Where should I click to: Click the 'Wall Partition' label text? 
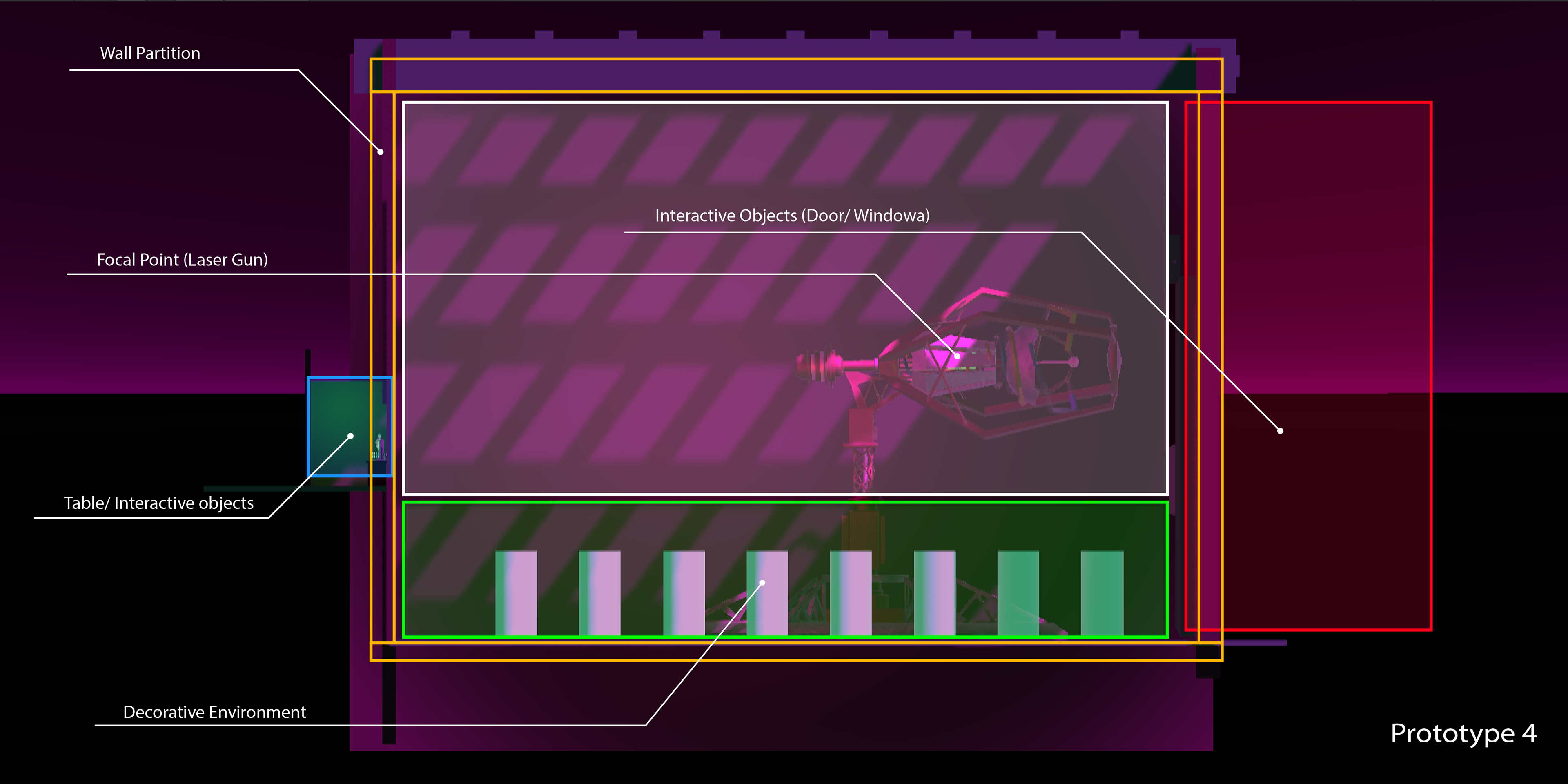click(150, 53)
